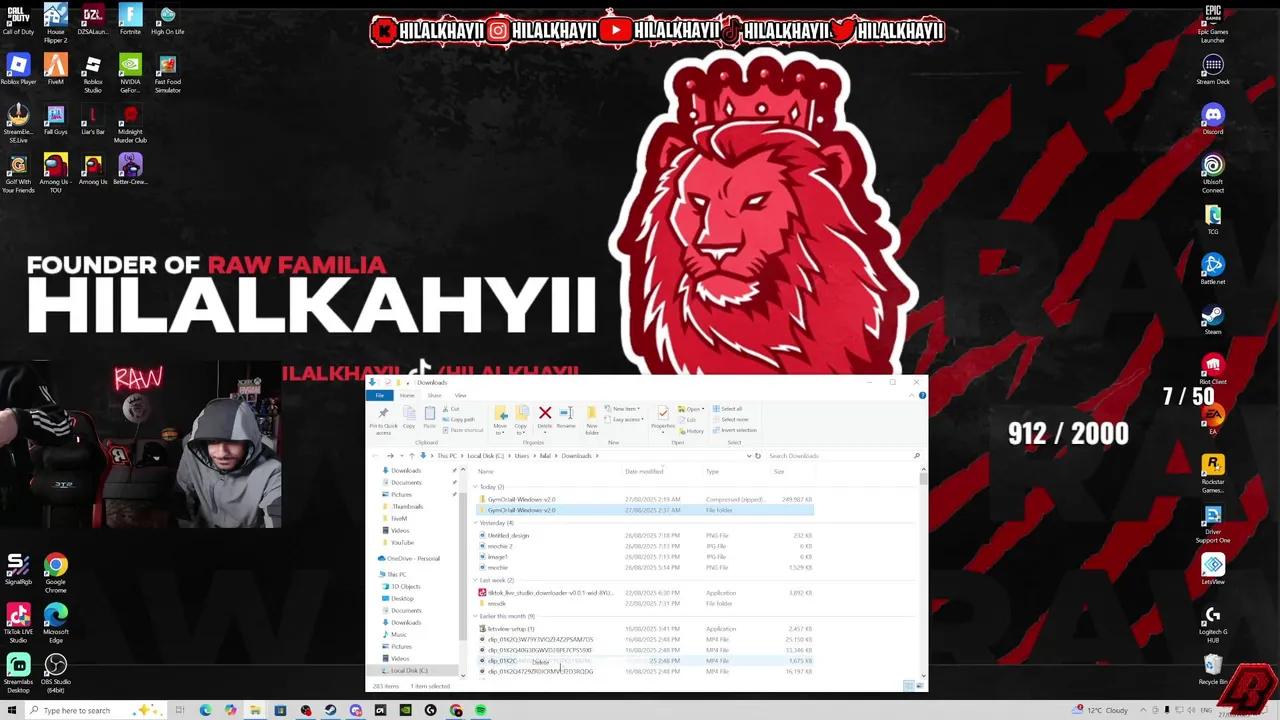
Task: Open the Easy access dropdown
Action: pos(624,420)
